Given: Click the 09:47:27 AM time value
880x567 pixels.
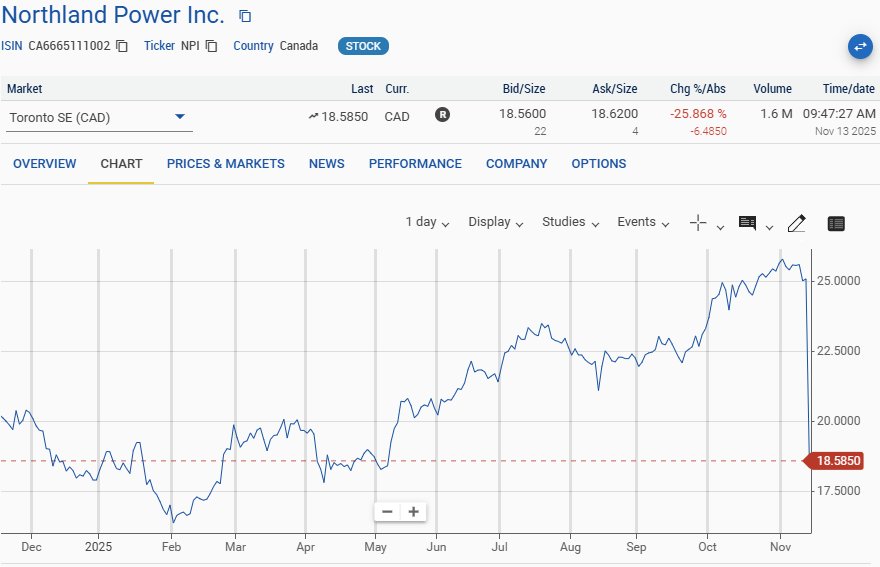Looking at the screenshot, I should pyautogui.click(x=839, y=114).
